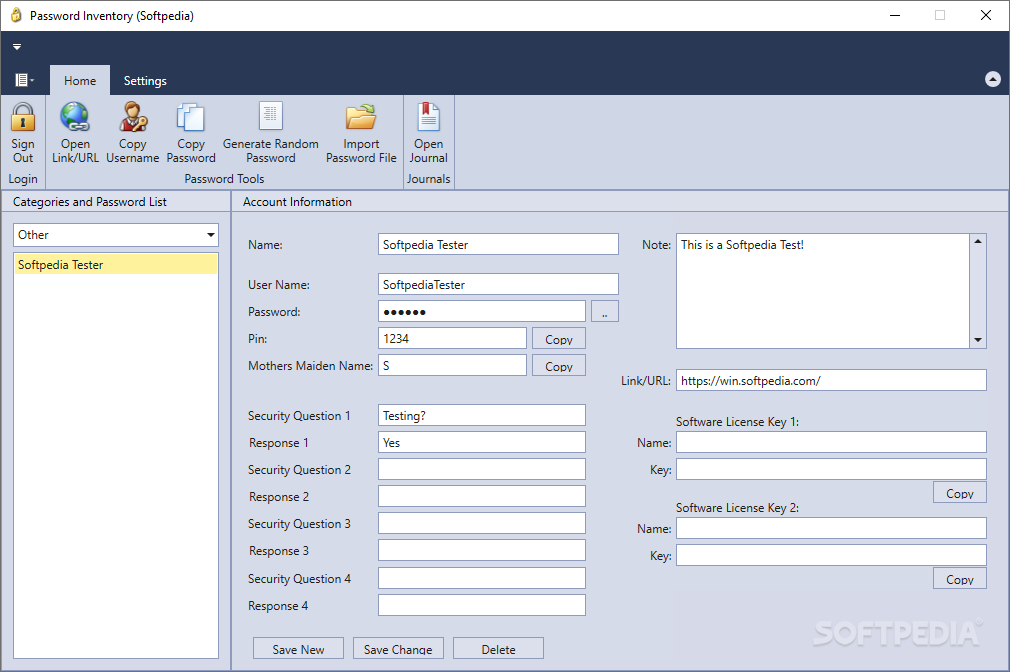This screenshot has width=1010, height=672.
Task: Open Journal ribbon icon
Action: (428, 117)
